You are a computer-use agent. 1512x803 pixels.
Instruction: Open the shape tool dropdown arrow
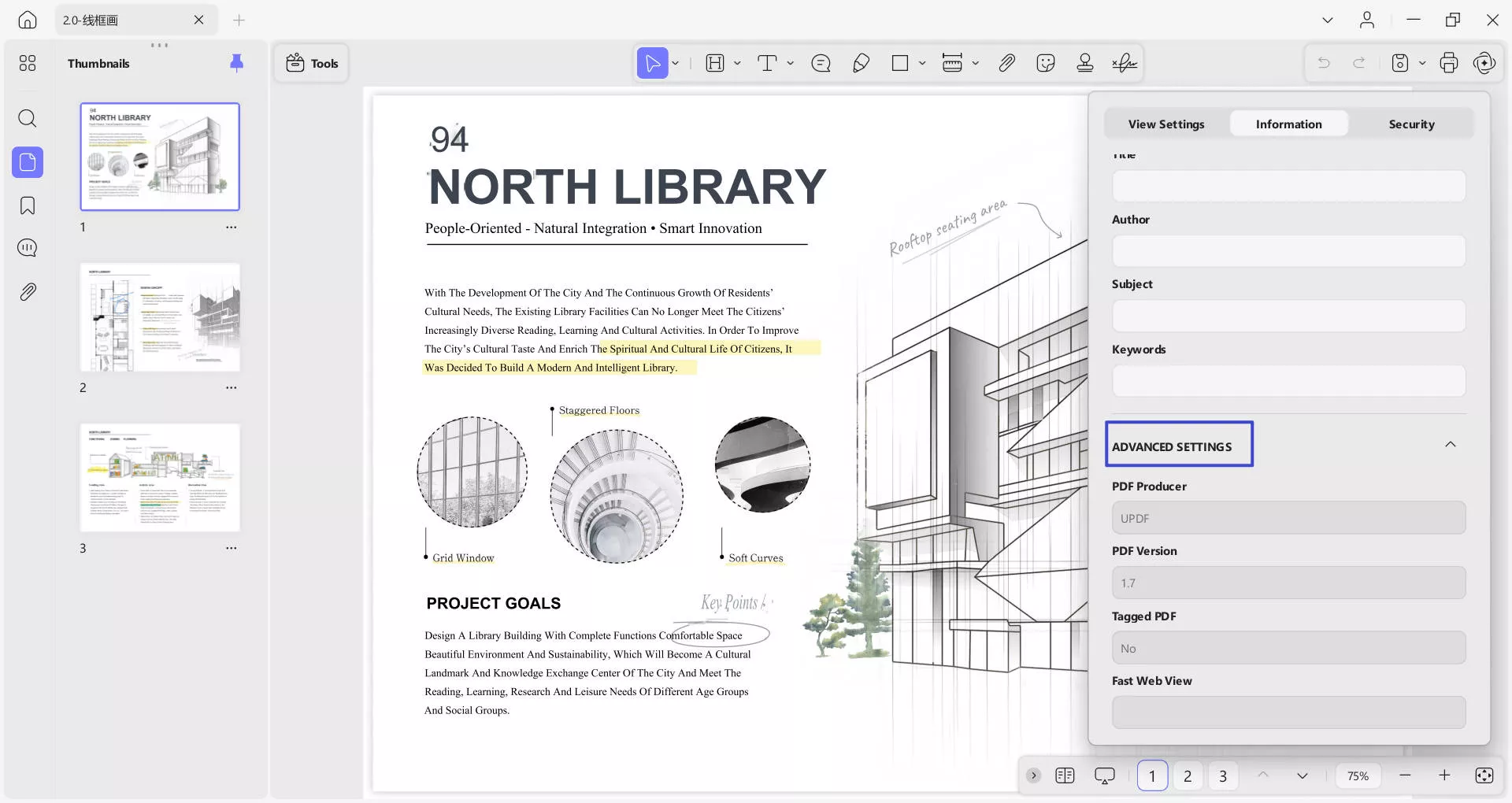922,64
